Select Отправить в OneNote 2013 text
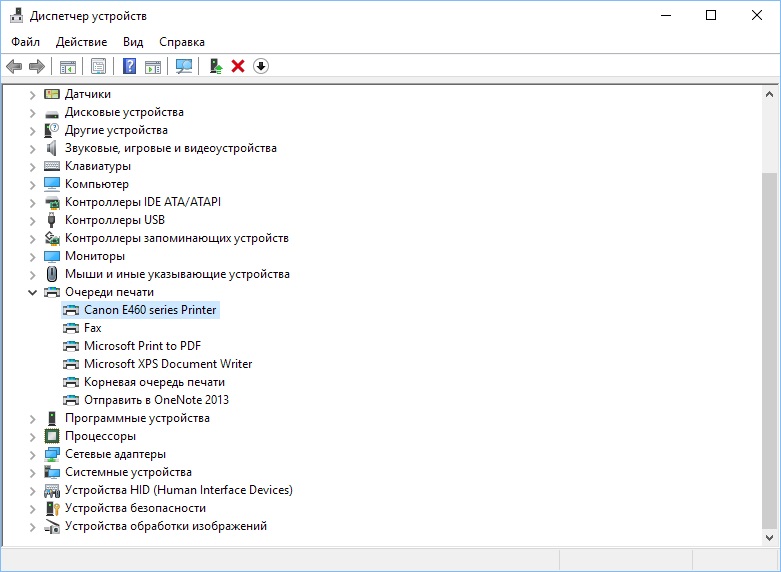The height and width of the screenshot is (572, 781). (x=156, y=400)
